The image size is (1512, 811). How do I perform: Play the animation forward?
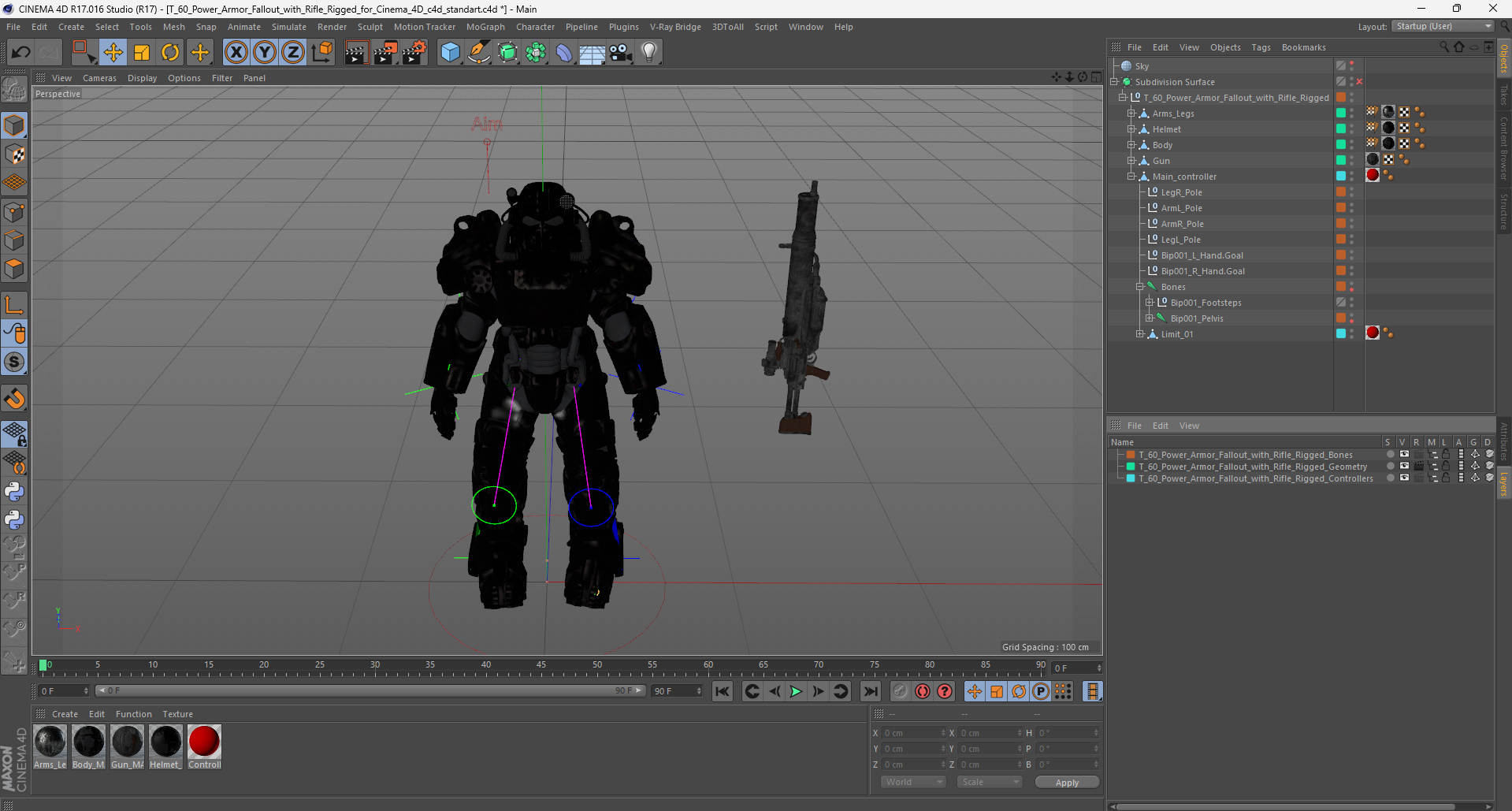[x=796, y=691]
